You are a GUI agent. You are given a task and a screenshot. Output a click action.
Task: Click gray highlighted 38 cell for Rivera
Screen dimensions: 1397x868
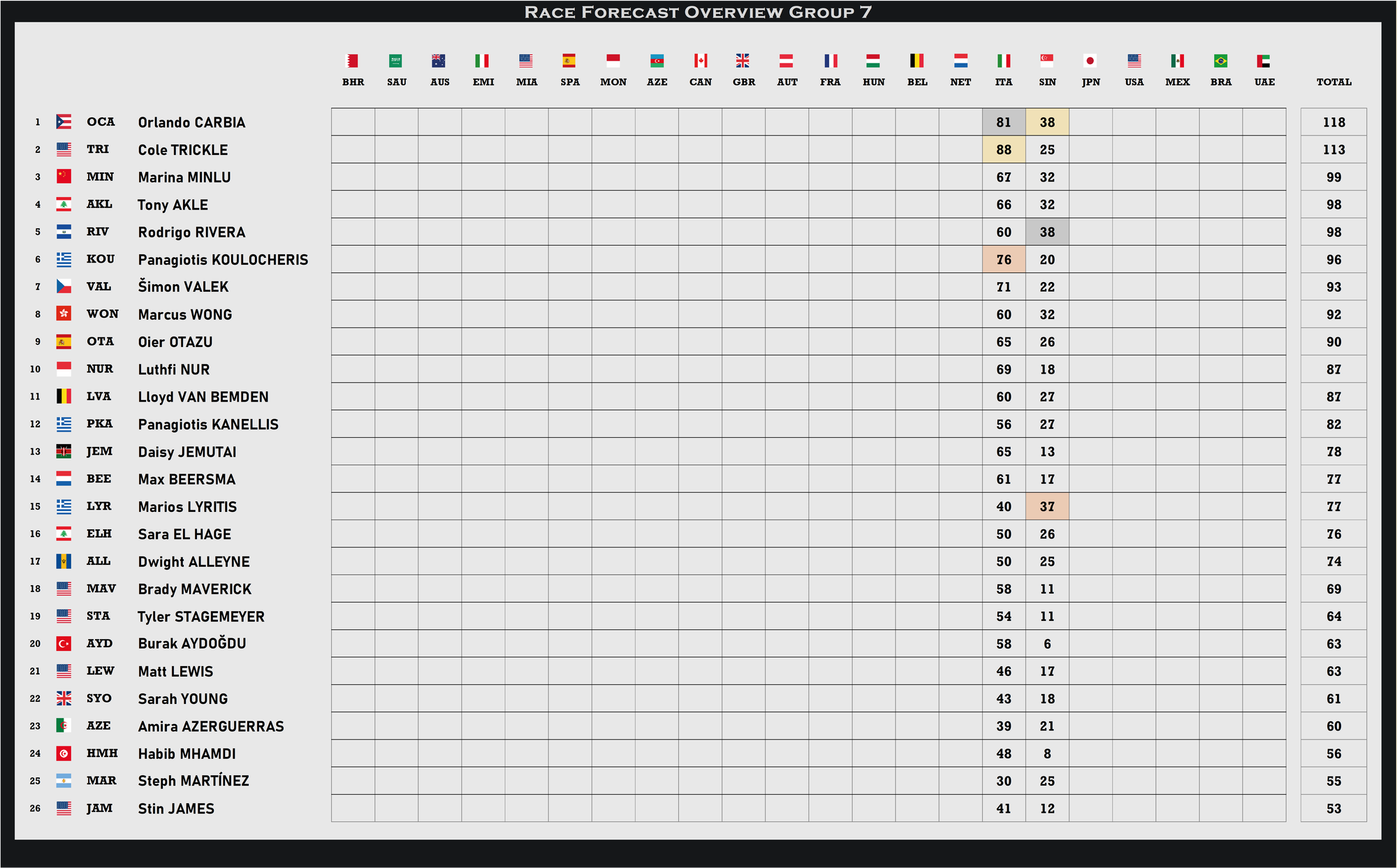(1047, 232)
